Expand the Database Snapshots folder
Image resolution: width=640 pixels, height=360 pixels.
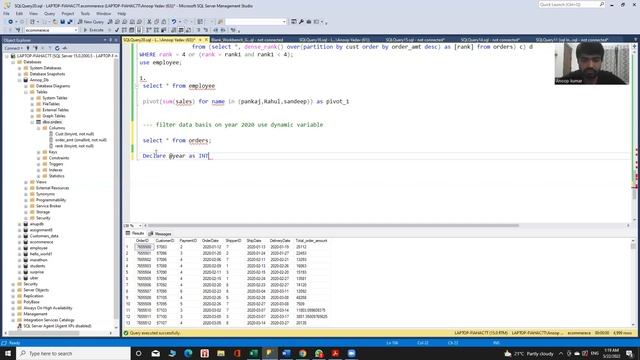pos(20,74)
